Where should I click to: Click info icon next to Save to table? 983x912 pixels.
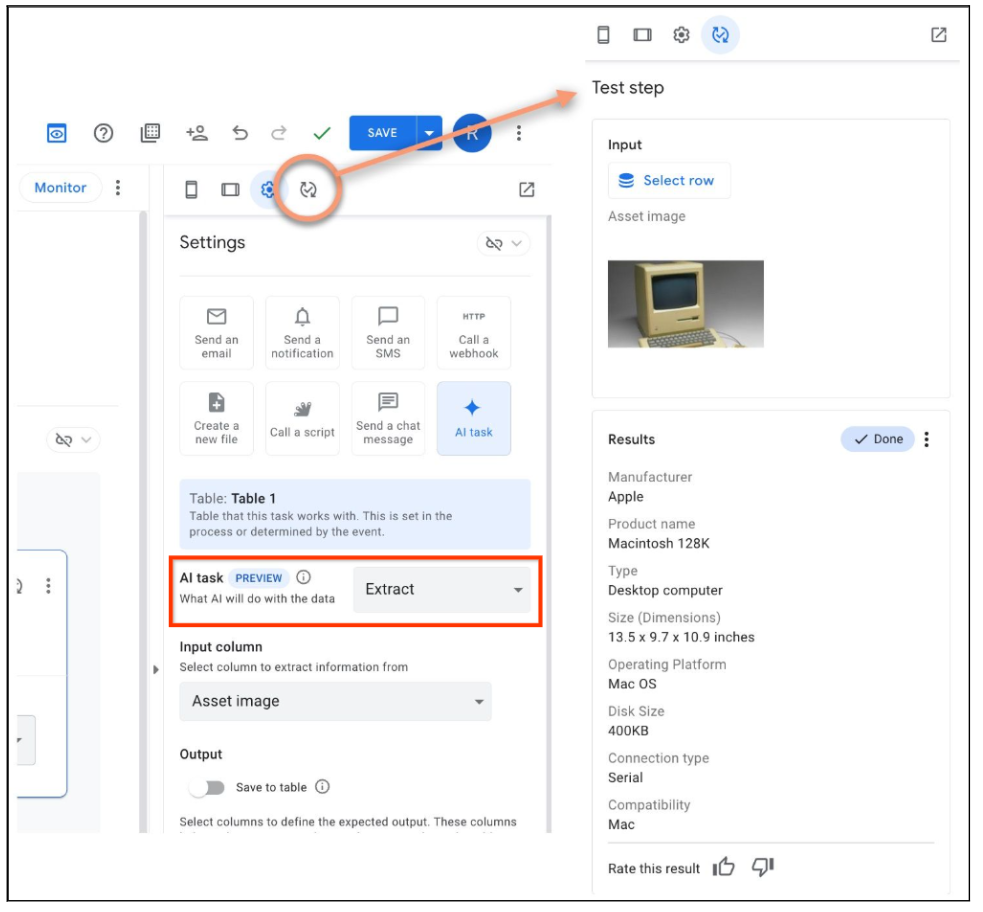[x=322, y=787]
